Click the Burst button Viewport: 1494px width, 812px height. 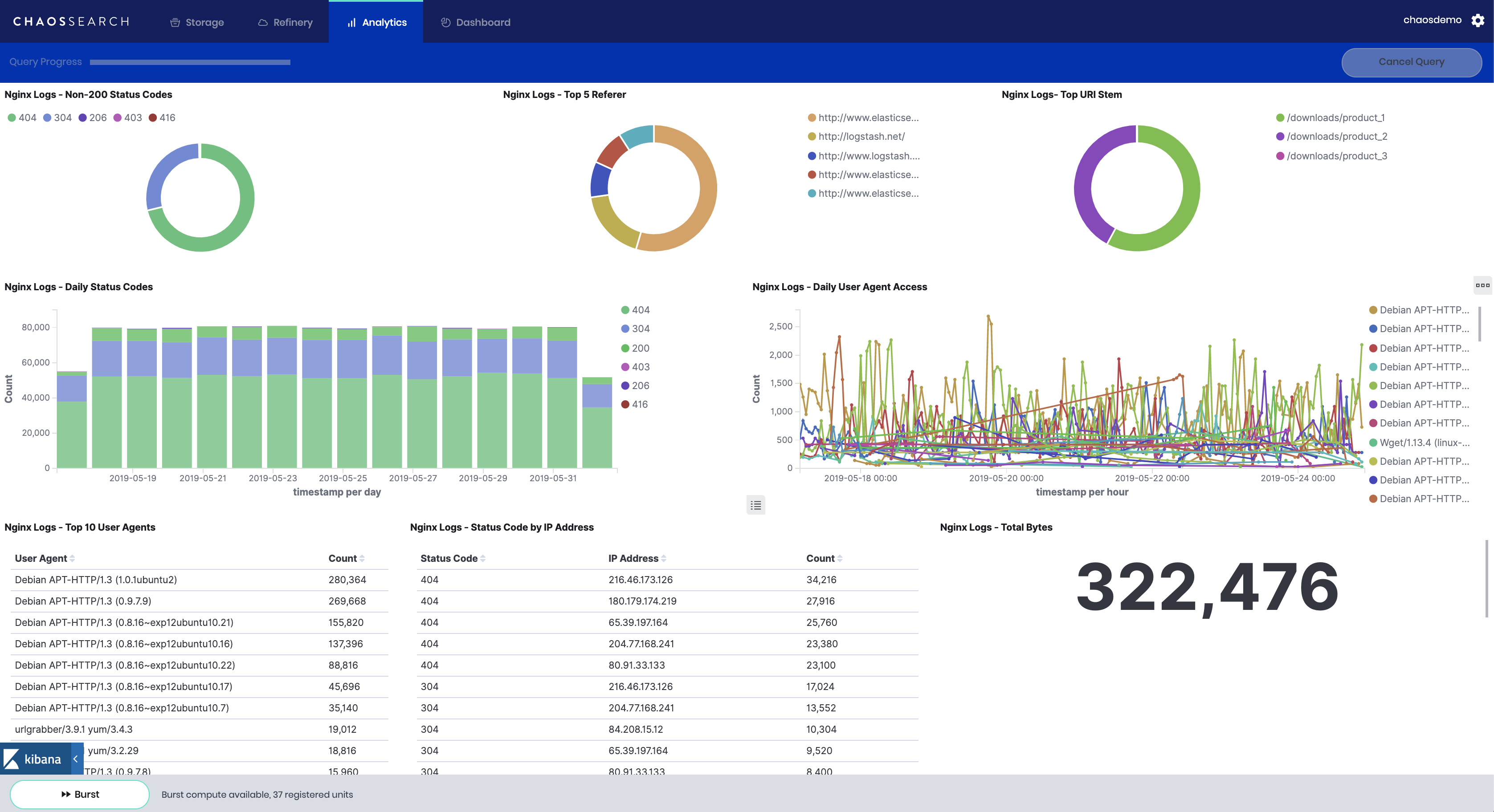pos(80,795)
